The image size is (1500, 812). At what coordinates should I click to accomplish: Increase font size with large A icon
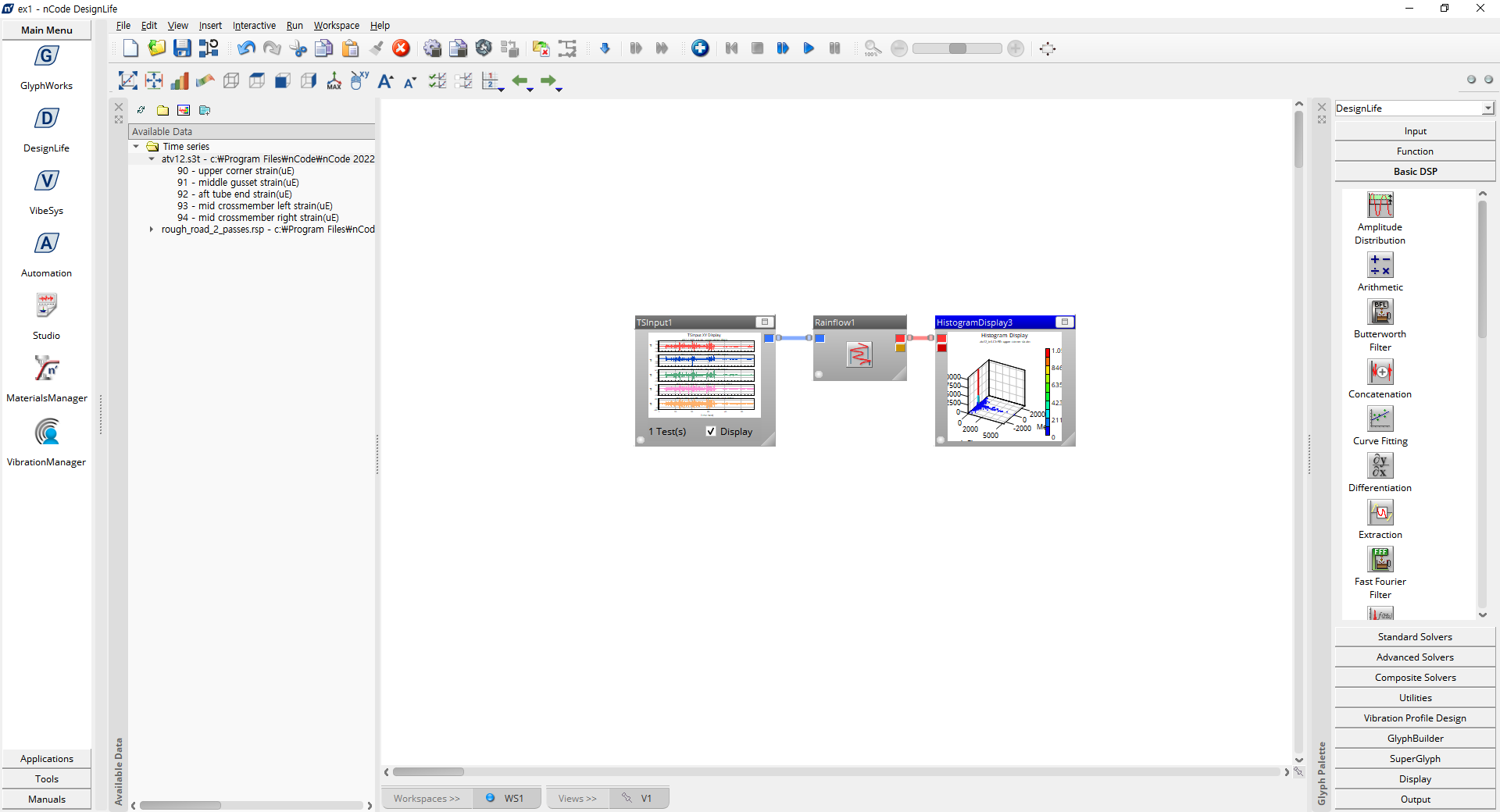pyautogui.click(x=385, y=80)
